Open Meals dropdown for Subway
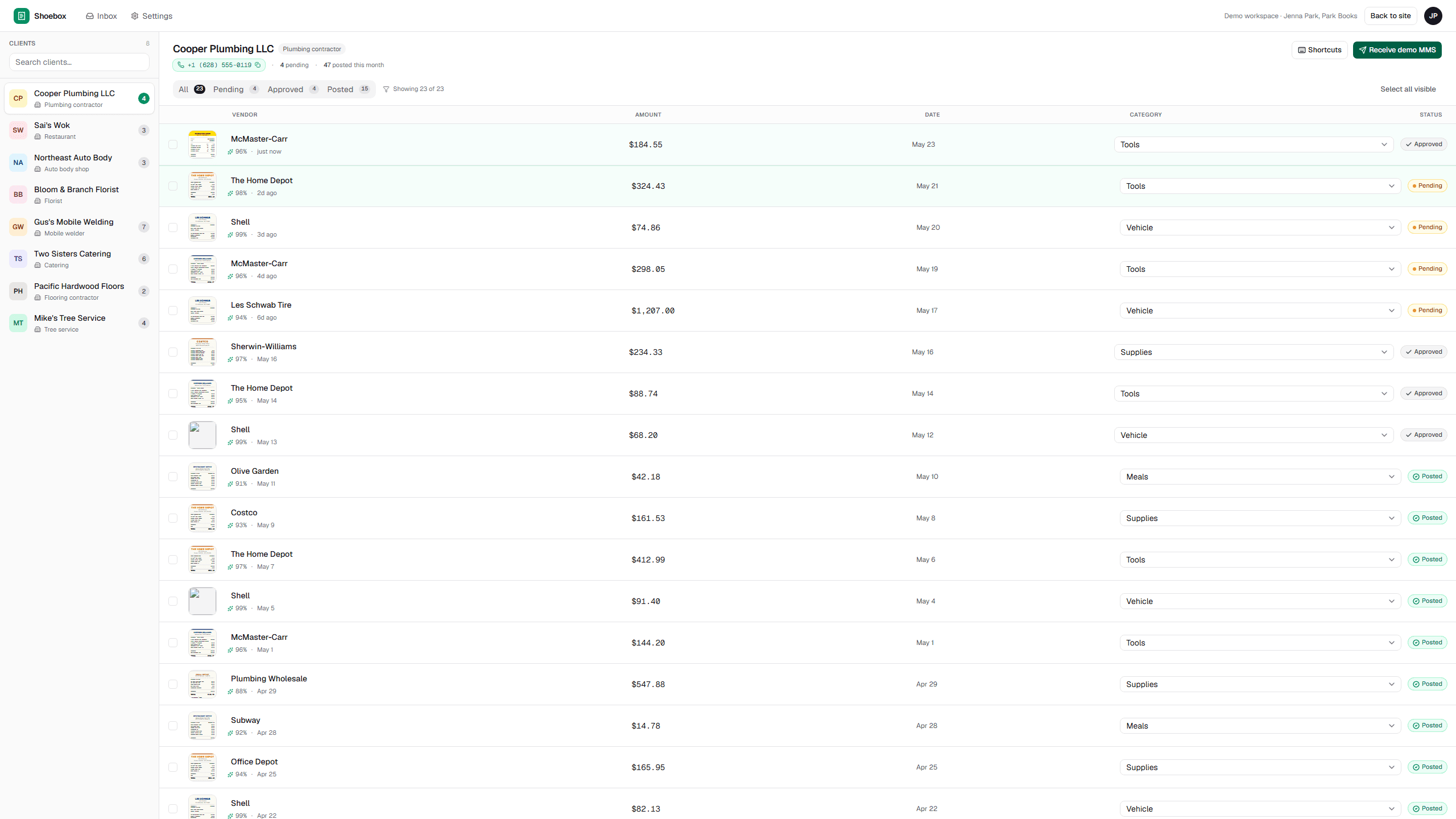This screenshot has height=819, width=1456. (1260, 726)
